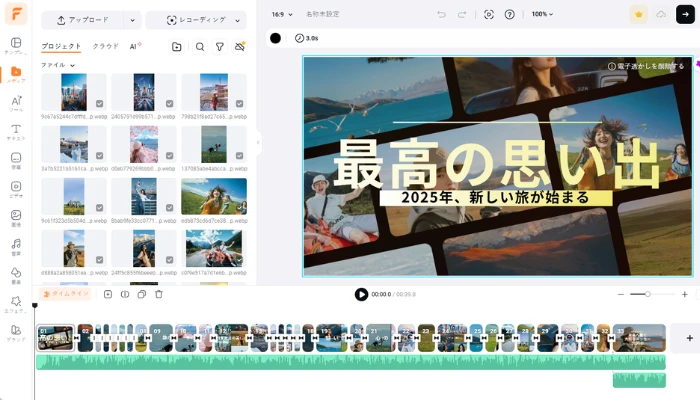Click remove watermark link on preview
The width and height of the screenshot is (700, 400).
[x=646, y=66]
